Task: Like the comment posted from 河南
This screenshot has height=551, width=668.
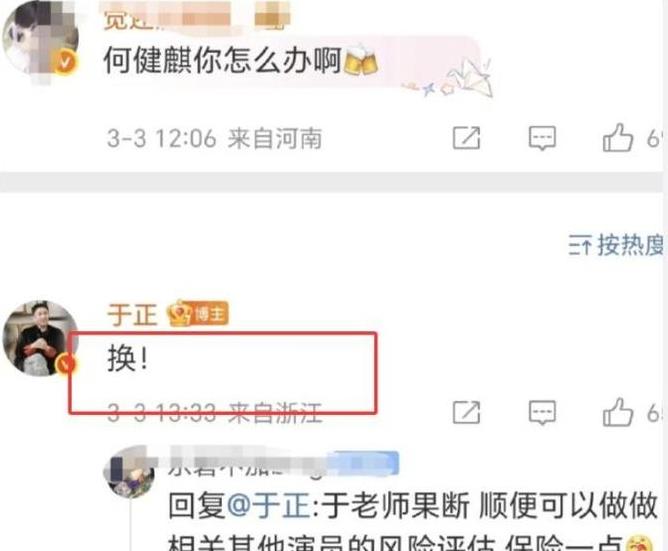Action: click(x=617, y=137)
